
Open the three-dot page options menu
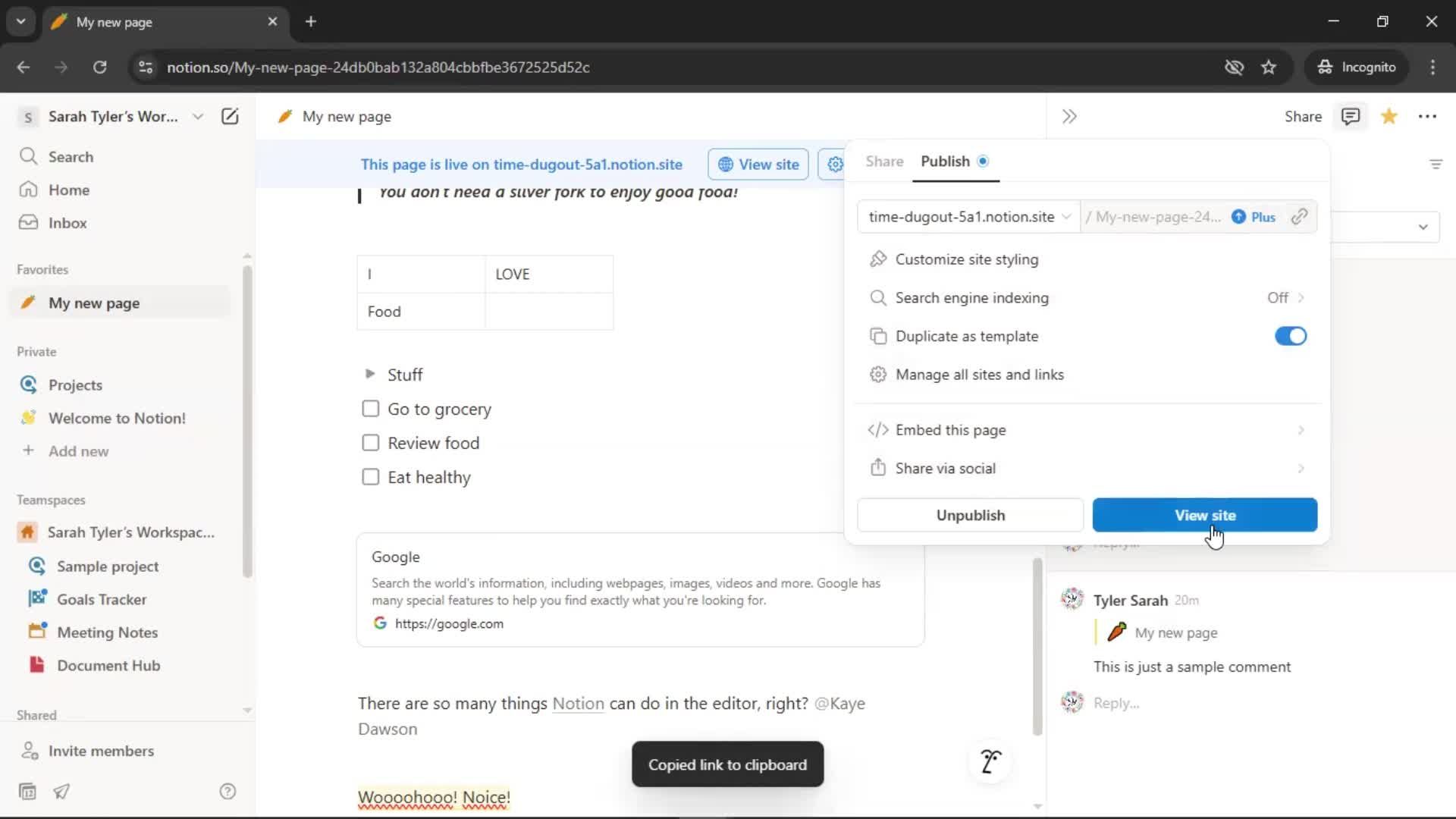click(x=1427, y=116)
